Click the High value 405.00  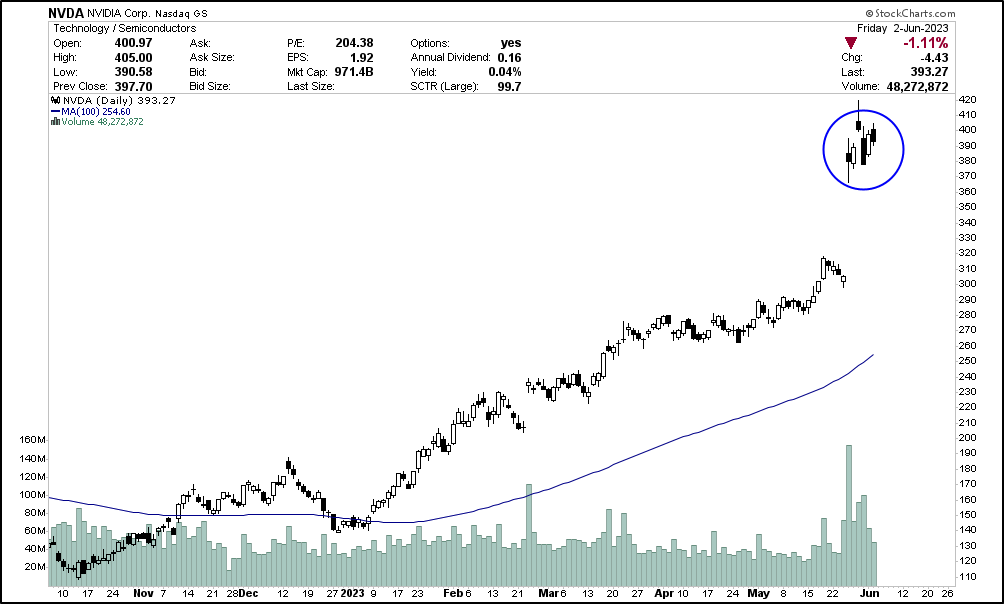point(133,58)
